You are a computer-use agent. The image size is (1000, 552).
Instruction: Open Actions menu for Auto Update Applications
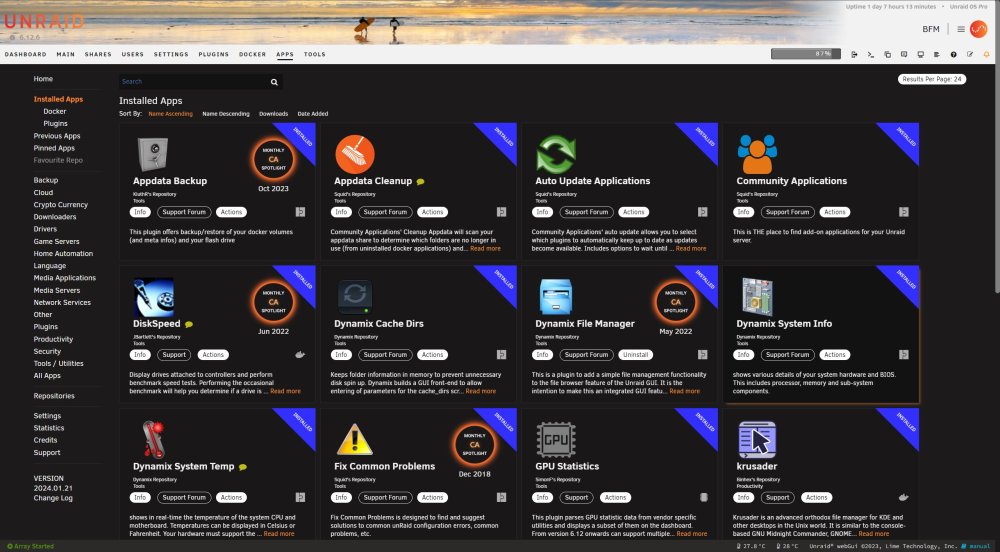point(633,212)
